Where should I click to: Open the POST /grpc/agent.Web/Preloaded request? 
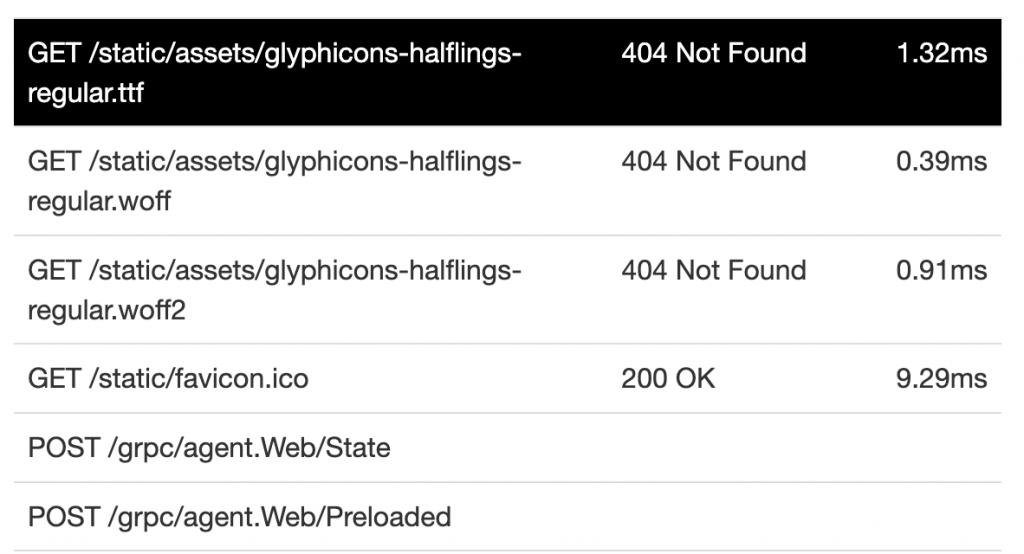coord(507,517)
